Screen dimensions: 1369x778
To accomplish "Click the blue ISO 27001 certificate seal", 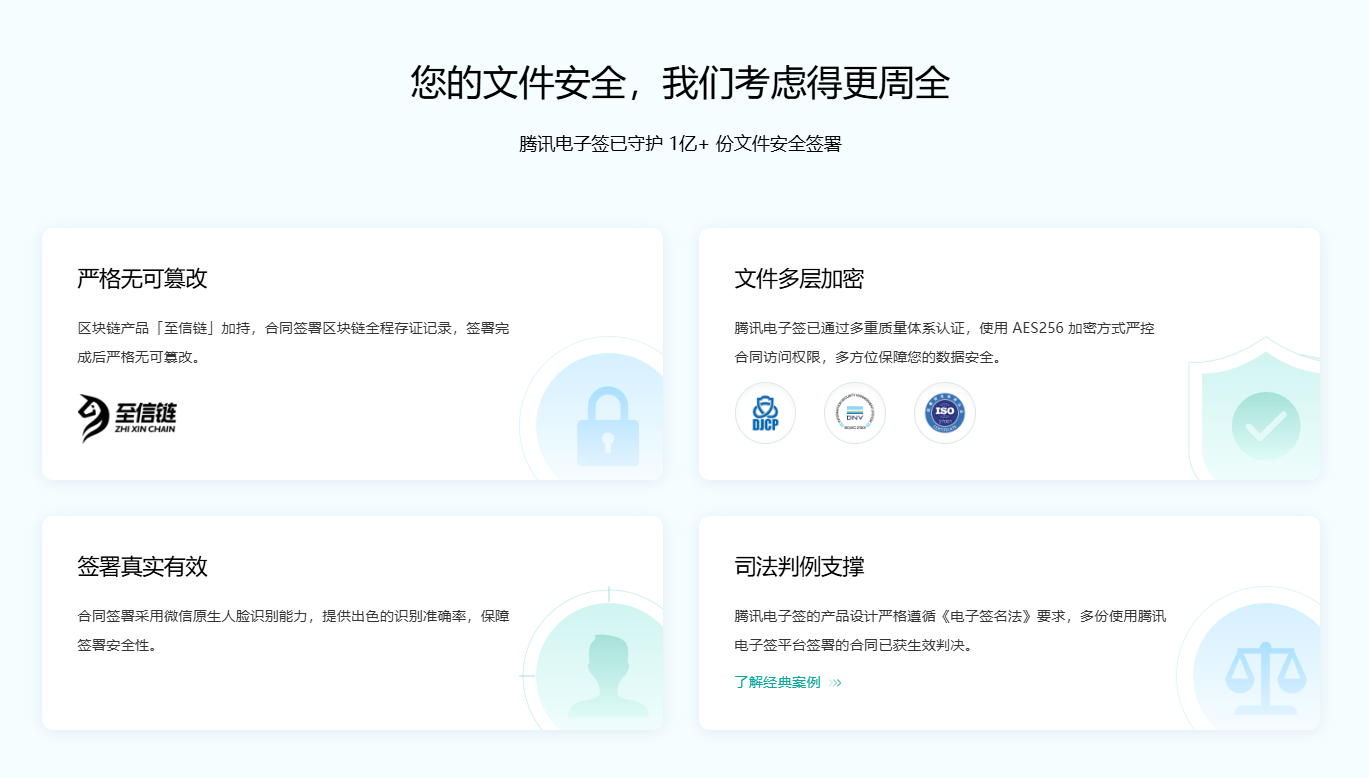I will 944,412.
